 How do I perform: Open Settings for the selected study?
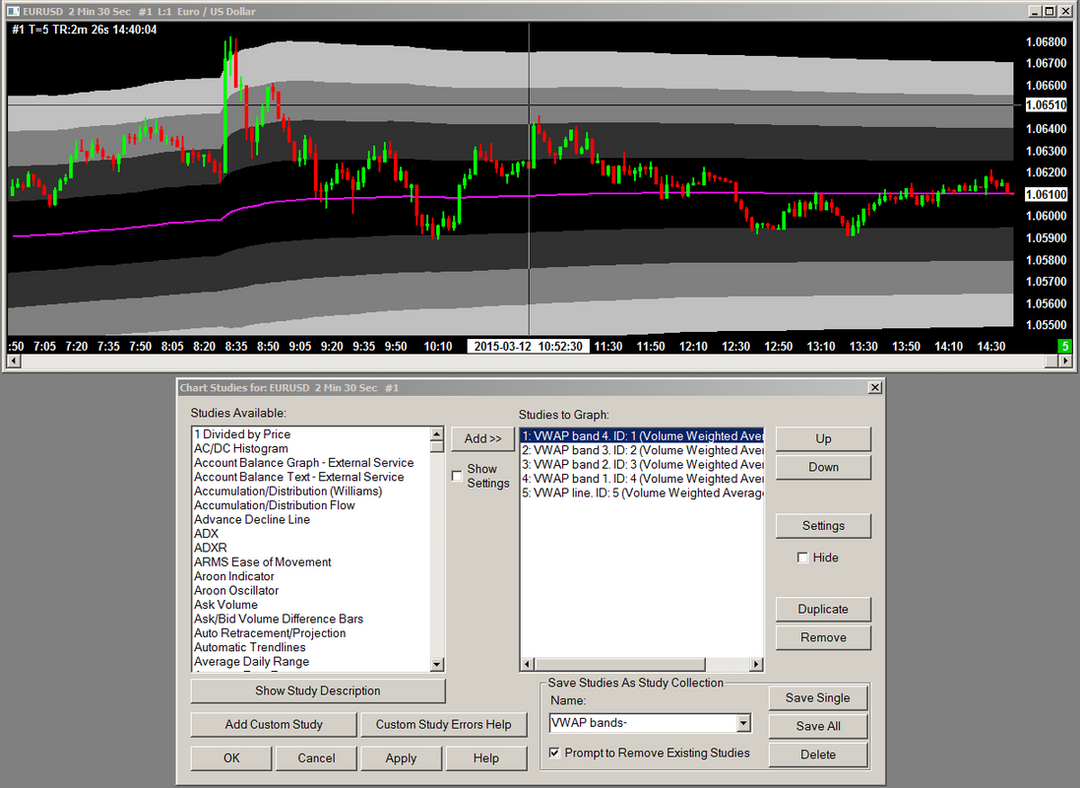click(x=823, y=526)
